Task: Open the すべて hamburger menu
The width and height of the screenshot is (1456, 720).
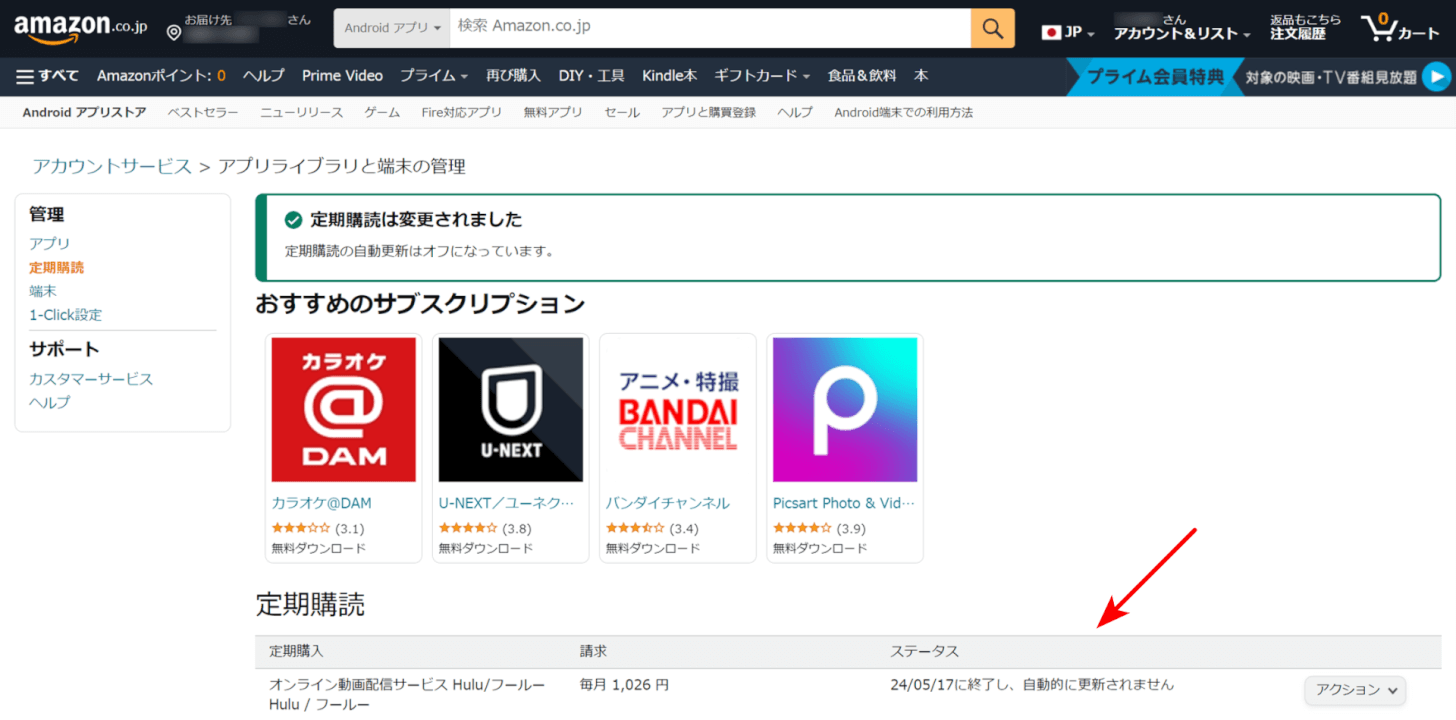Action: coord(48,76)
